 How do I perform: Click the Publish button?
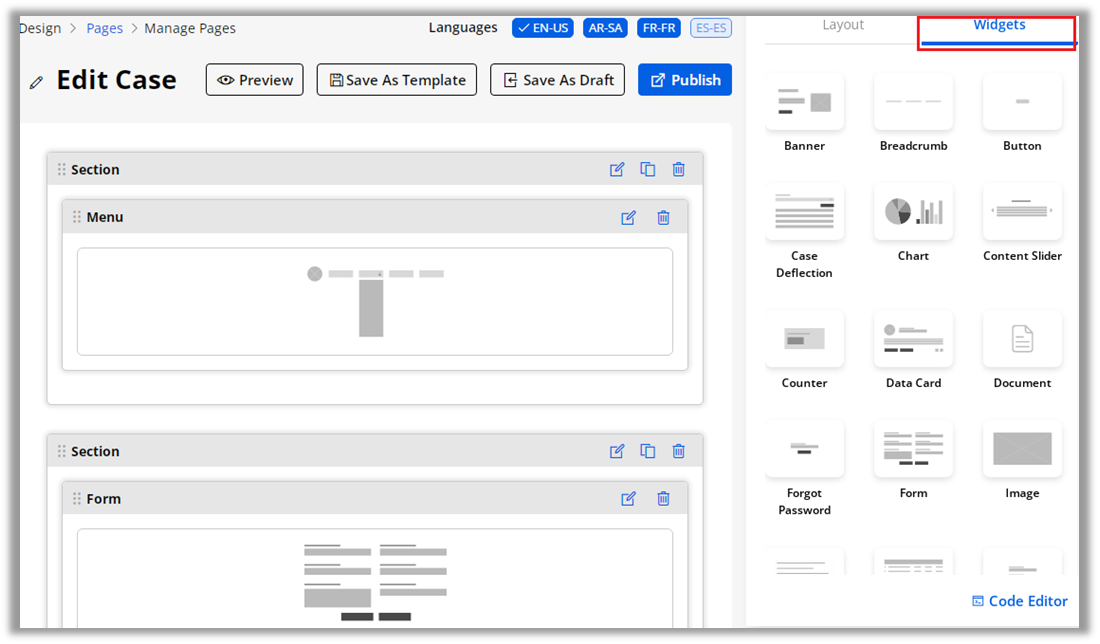[x=685, y=80]
